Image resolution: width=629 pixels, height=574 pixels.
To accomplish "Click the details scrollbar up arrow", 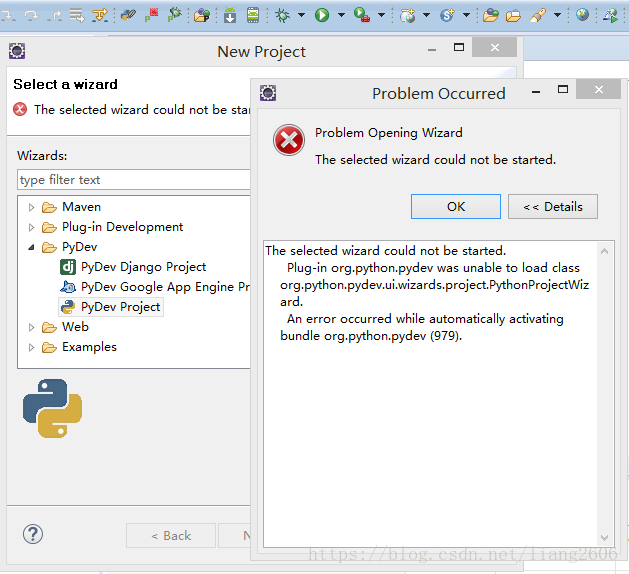I will 605,252.
